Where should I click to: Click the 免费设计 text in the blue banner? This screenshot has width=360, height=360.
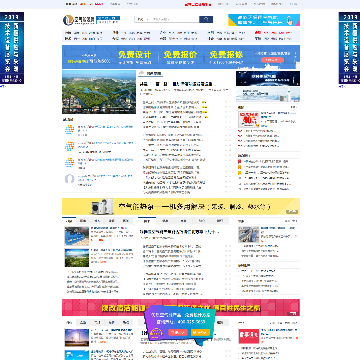pyautogui.click(x=135, y=55)
